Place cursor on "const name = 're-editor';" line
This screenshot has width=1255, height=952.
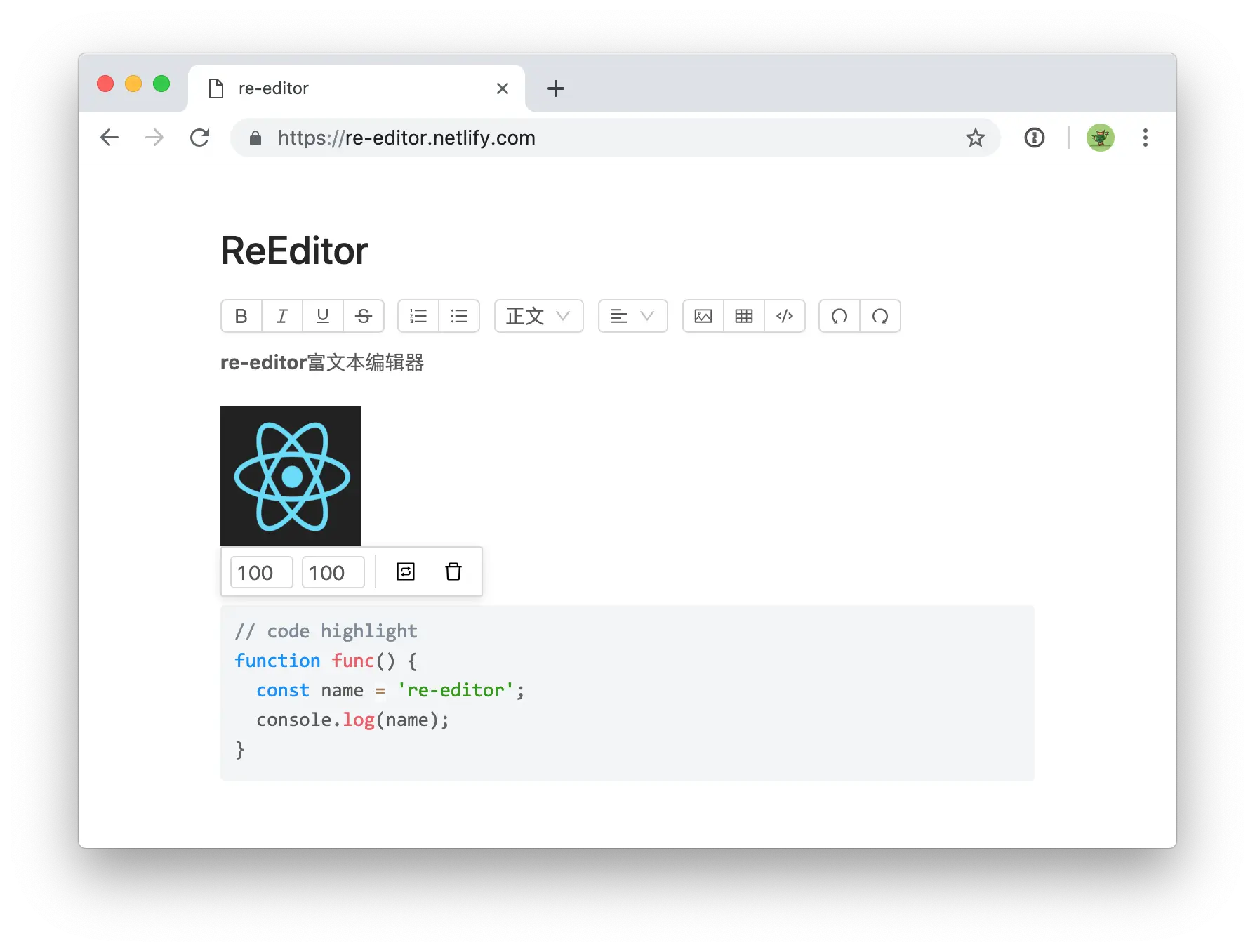(x=390, y=690)
